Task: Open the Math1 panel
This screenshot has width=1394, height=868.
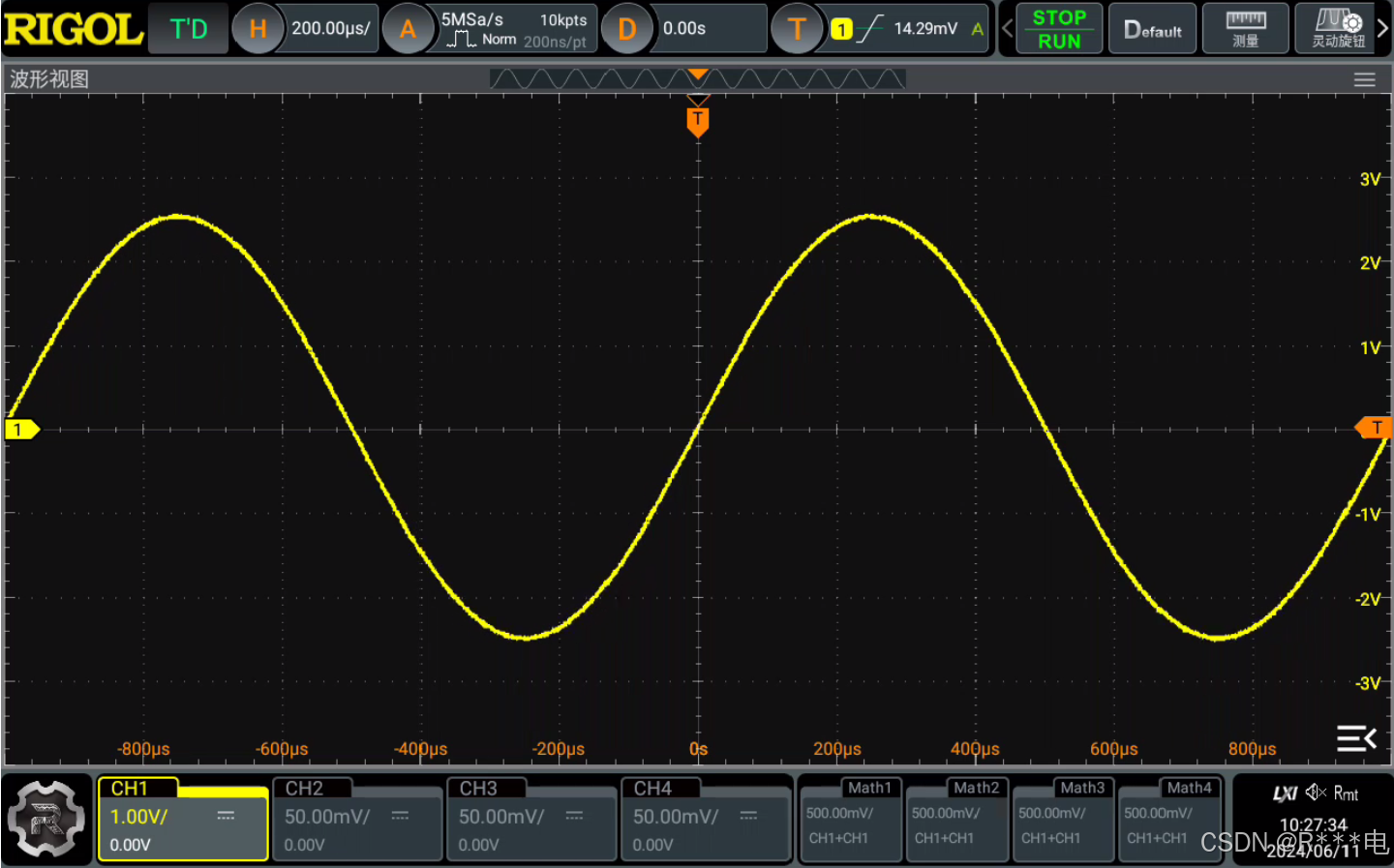Action: [x=850, y=819]
